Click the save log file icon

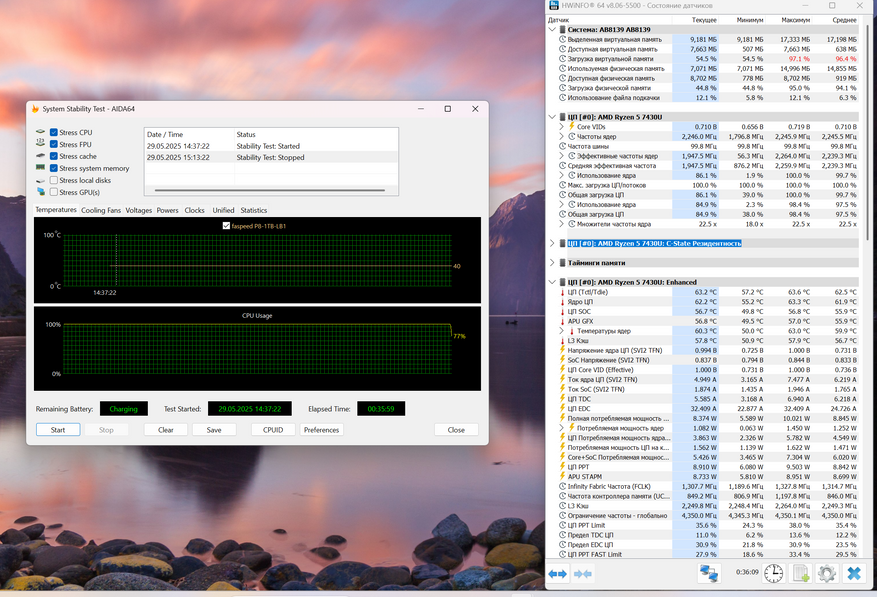click(801, 573)
